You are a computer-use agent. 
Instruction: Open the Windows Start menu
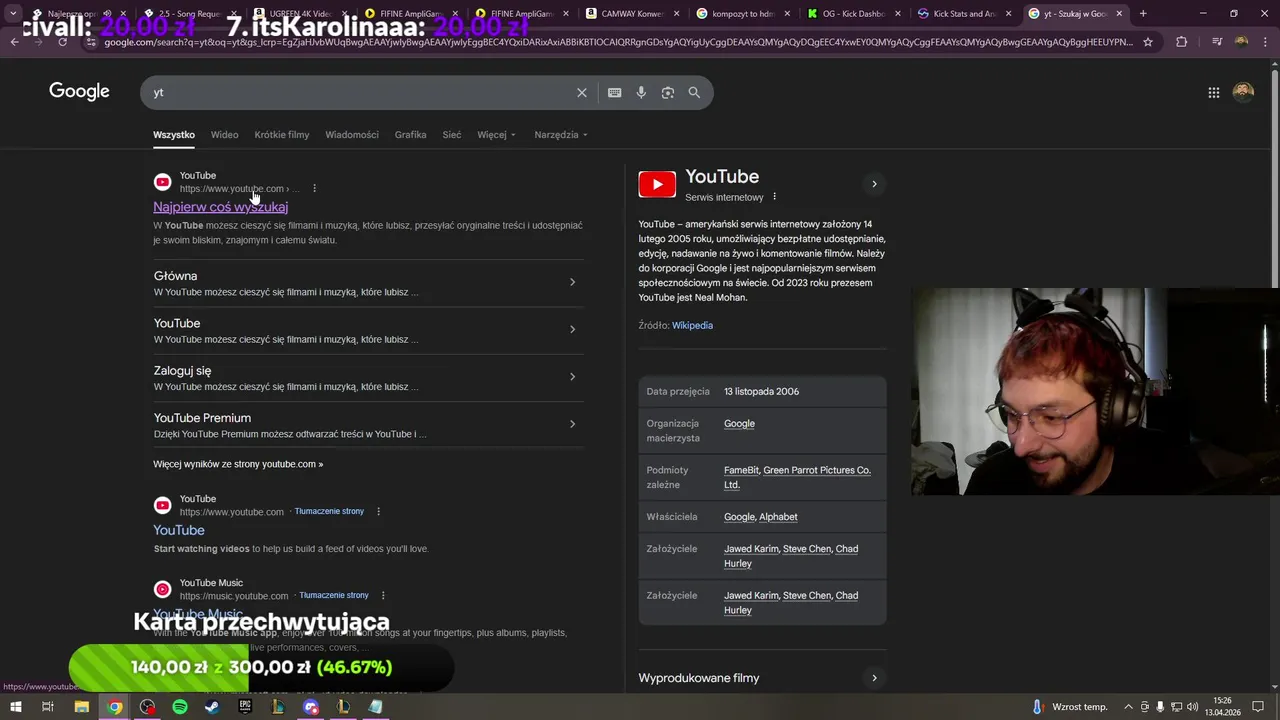click(x=16, y=707)
